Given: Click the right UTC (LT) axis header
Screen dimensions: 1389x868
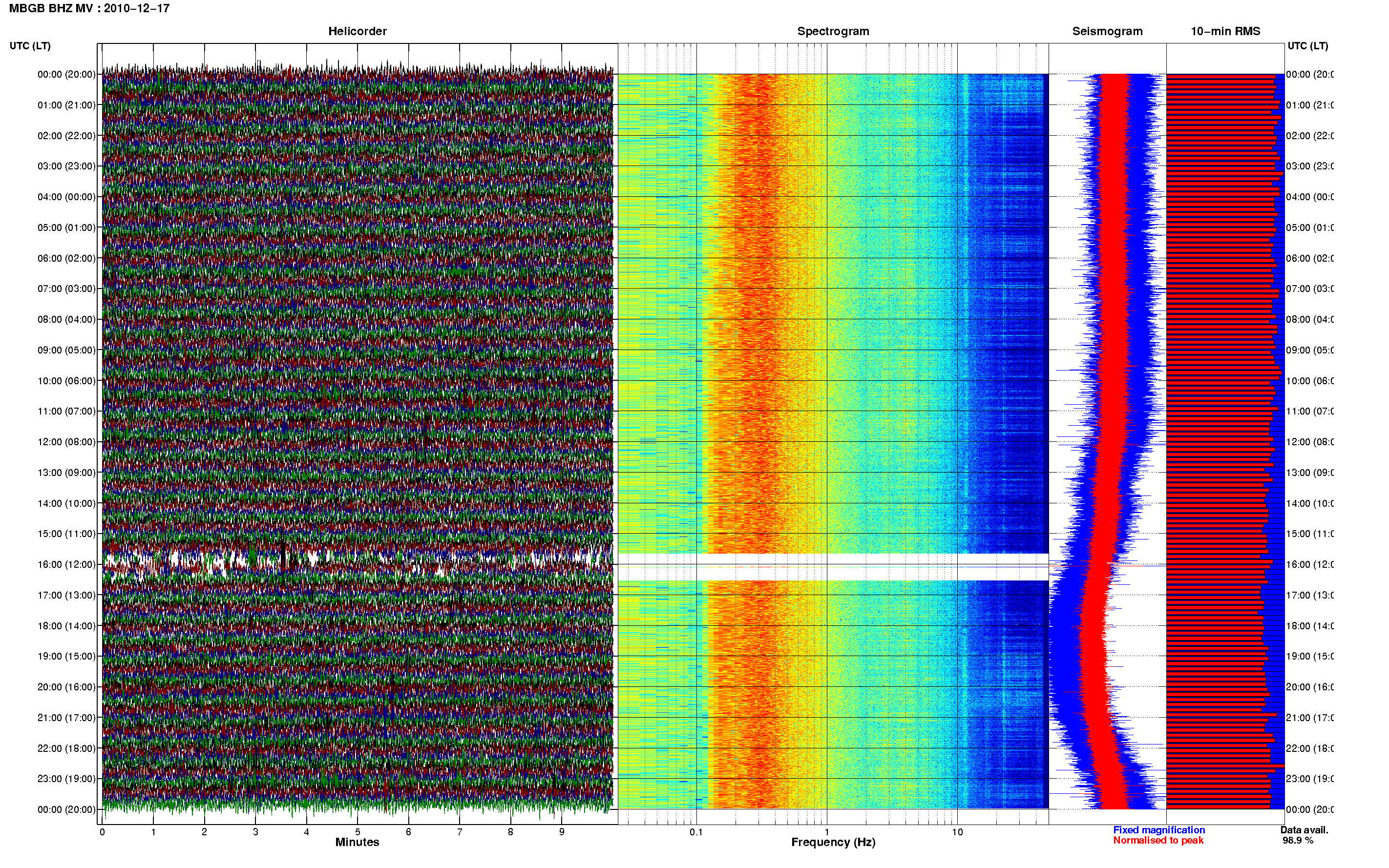Looking at the screenshot, I should [x=1307, y=46].
